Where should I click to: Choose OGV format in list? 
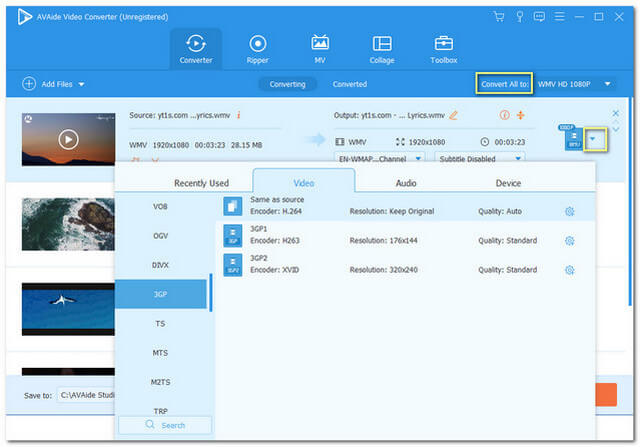(160, 236)
